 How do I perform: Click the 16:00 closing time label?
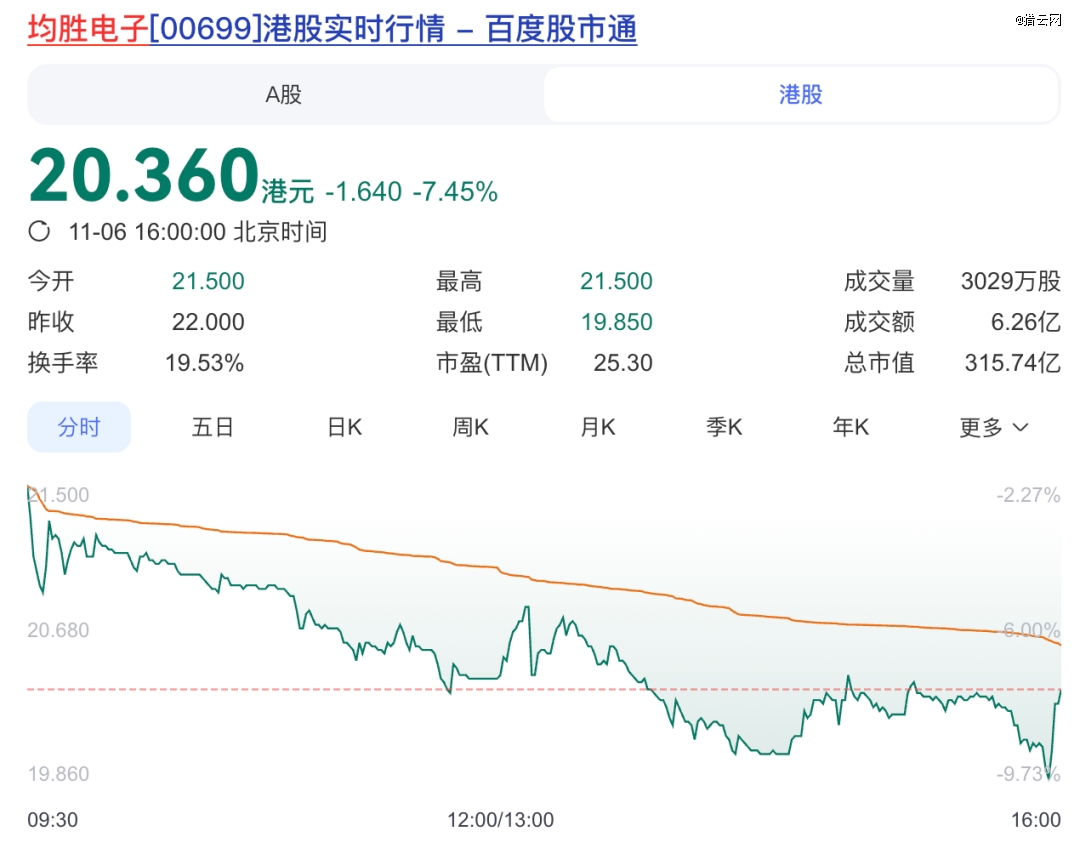click(1034, 820)
